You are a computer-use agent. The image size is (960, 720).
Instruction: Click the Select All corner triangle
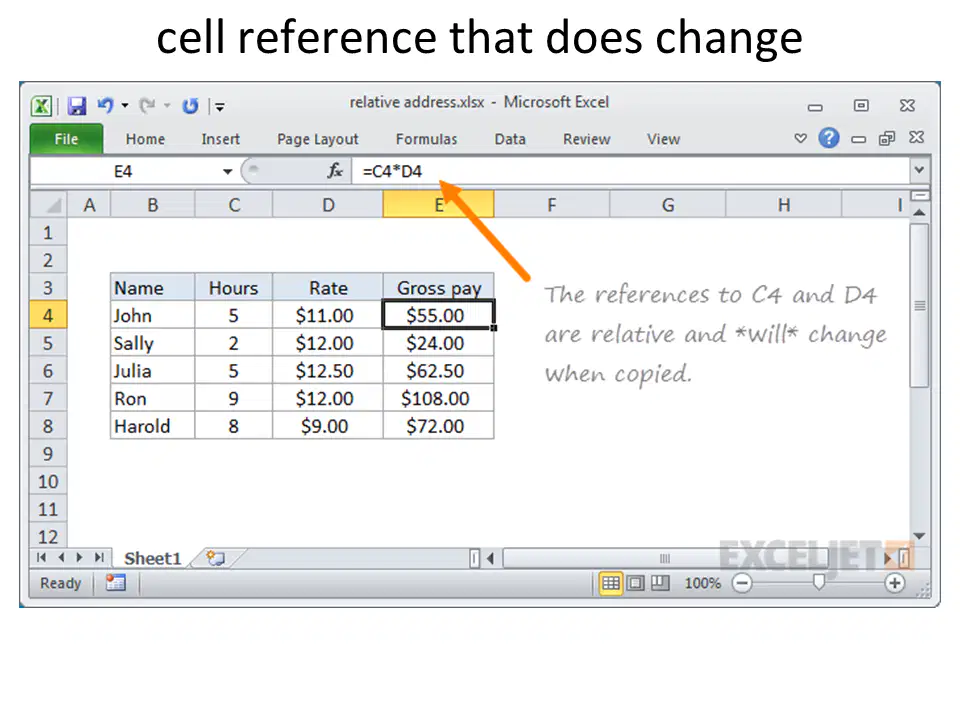coord(48,204)
